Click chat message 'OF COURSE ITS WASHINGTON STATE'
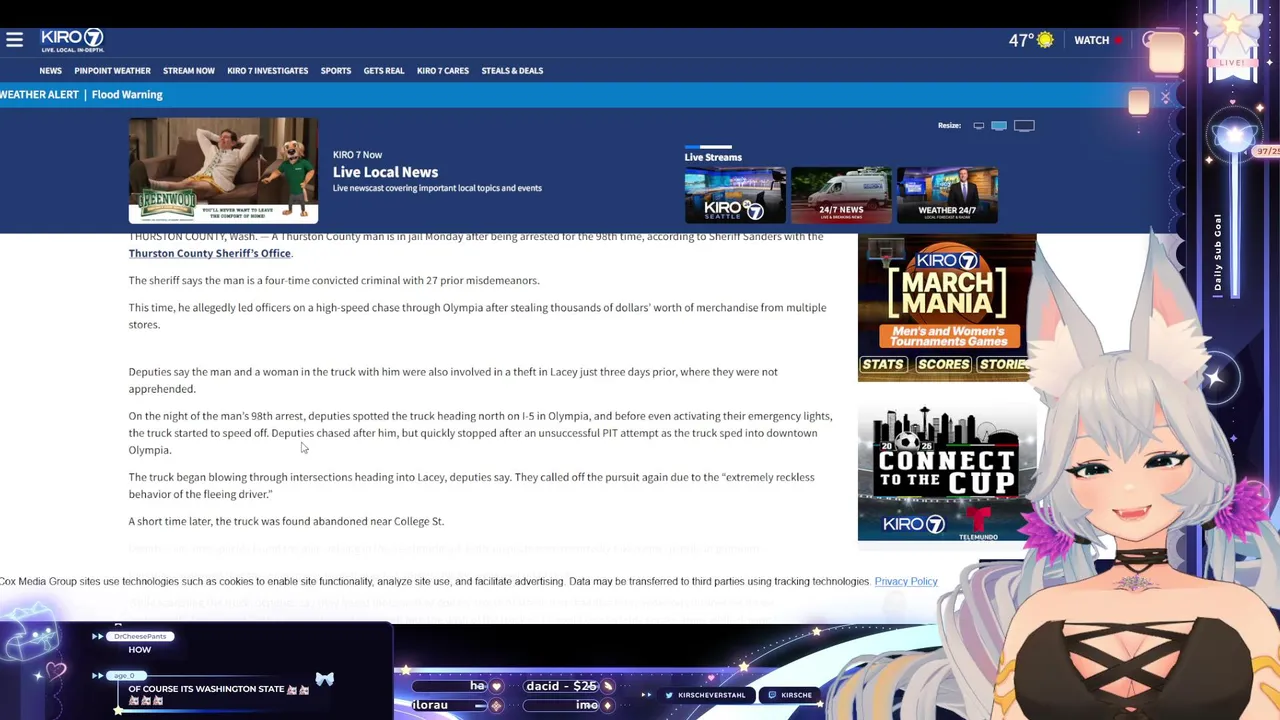The height and width of the screenshot is (720, 1280). pos(206,689)
